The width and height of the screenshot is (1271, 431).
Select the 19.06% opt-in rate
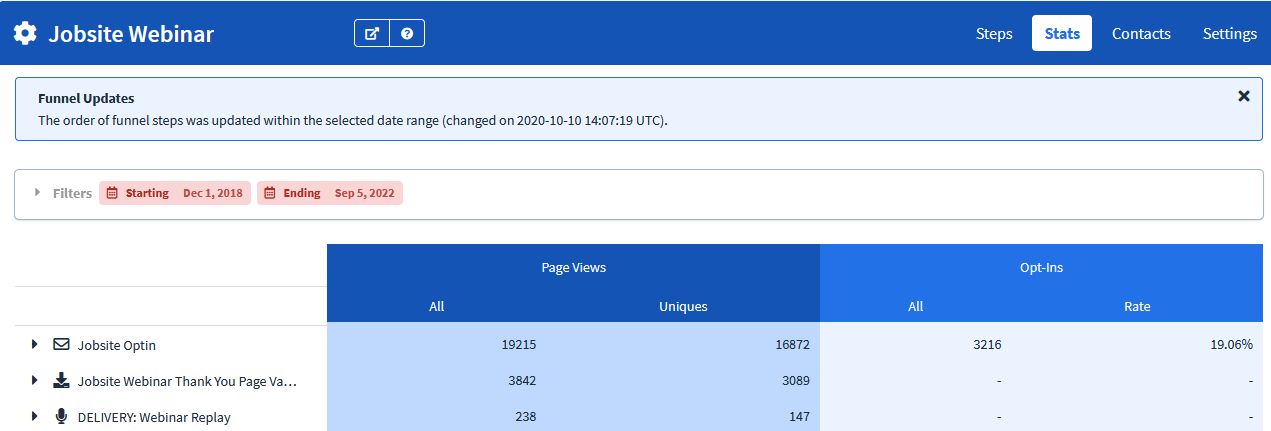tap(1230, 345)
